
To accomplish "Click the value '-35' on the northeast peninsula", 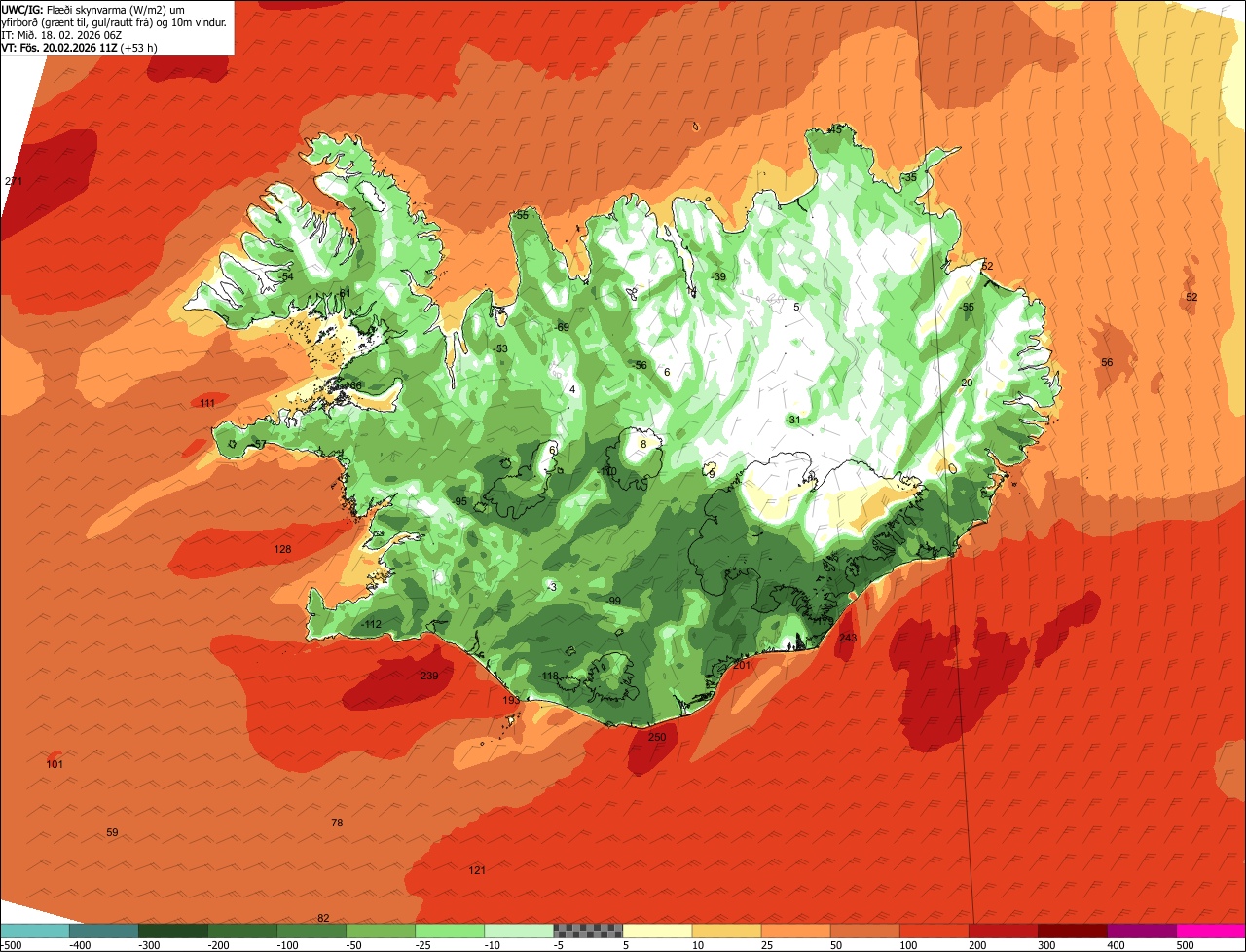I will pos(909,177).
